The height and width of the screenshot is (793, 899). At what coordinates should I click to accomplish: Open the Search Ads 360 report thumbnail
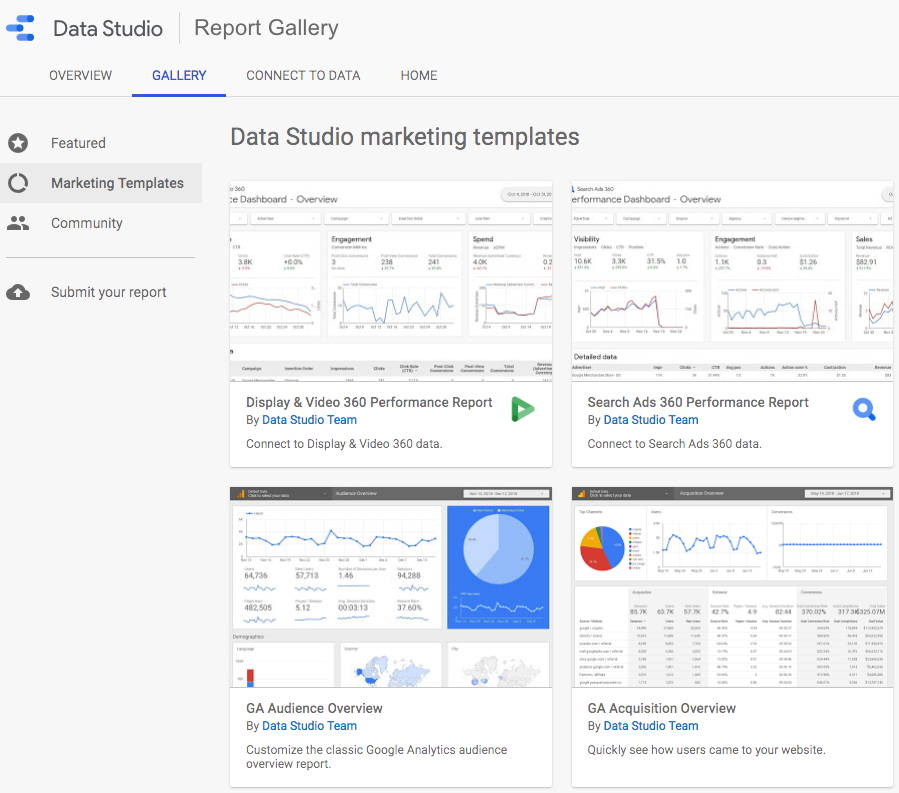[732, 282]
